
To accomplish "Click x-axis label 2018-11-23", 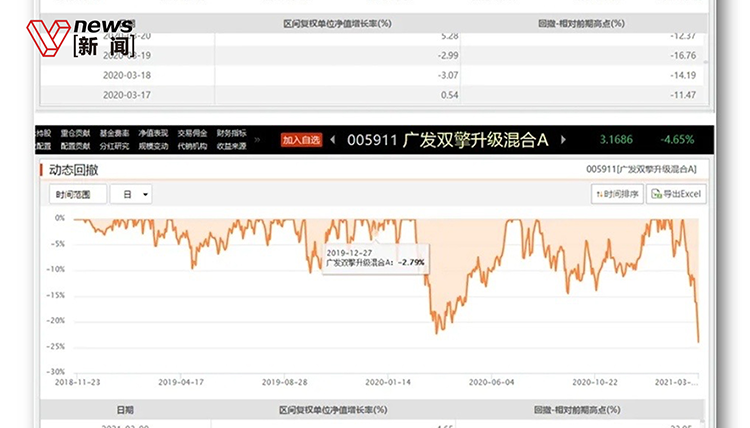I will 77,382.
